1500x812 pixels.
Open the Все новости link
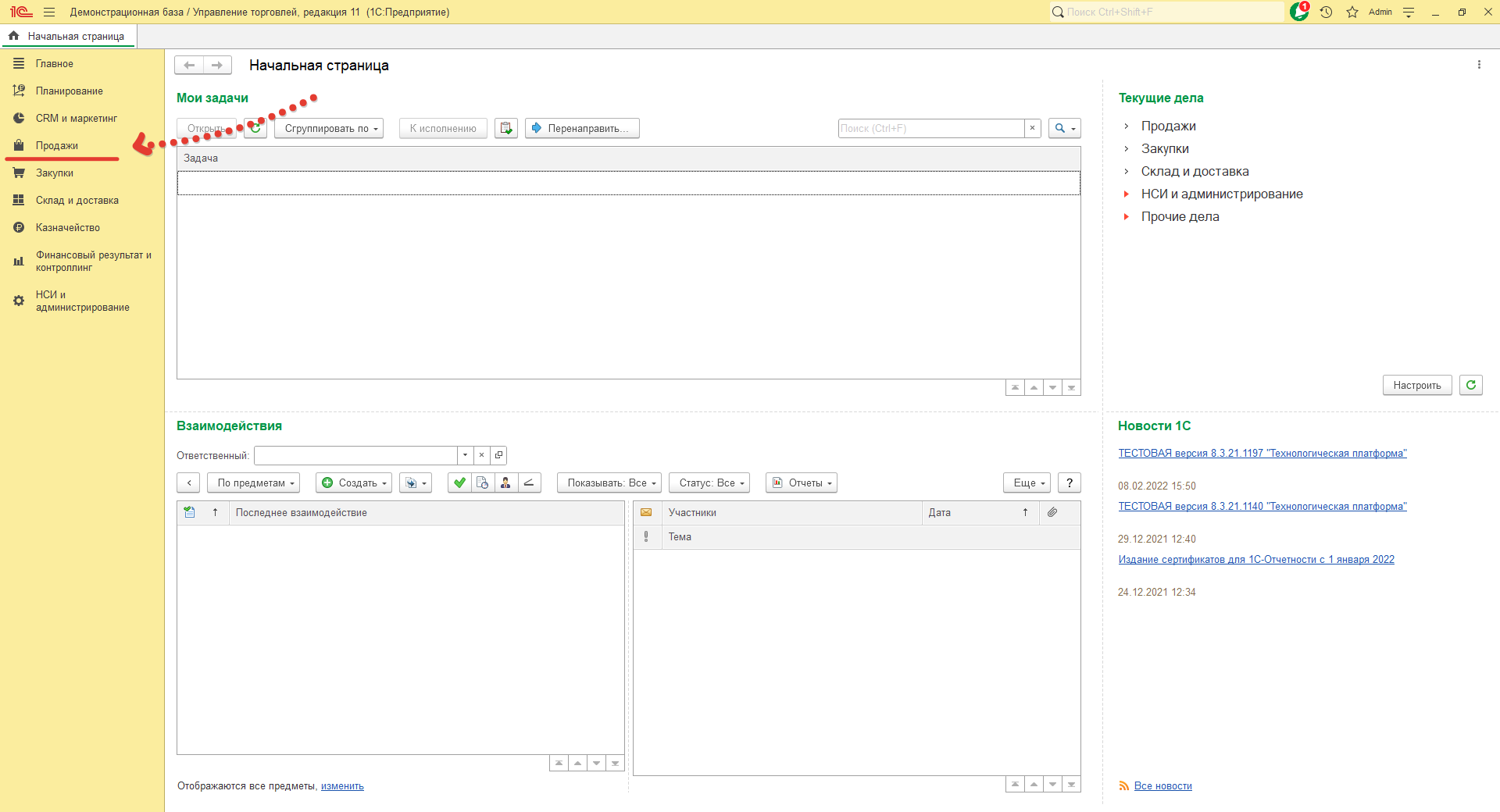coord(1162,785)
